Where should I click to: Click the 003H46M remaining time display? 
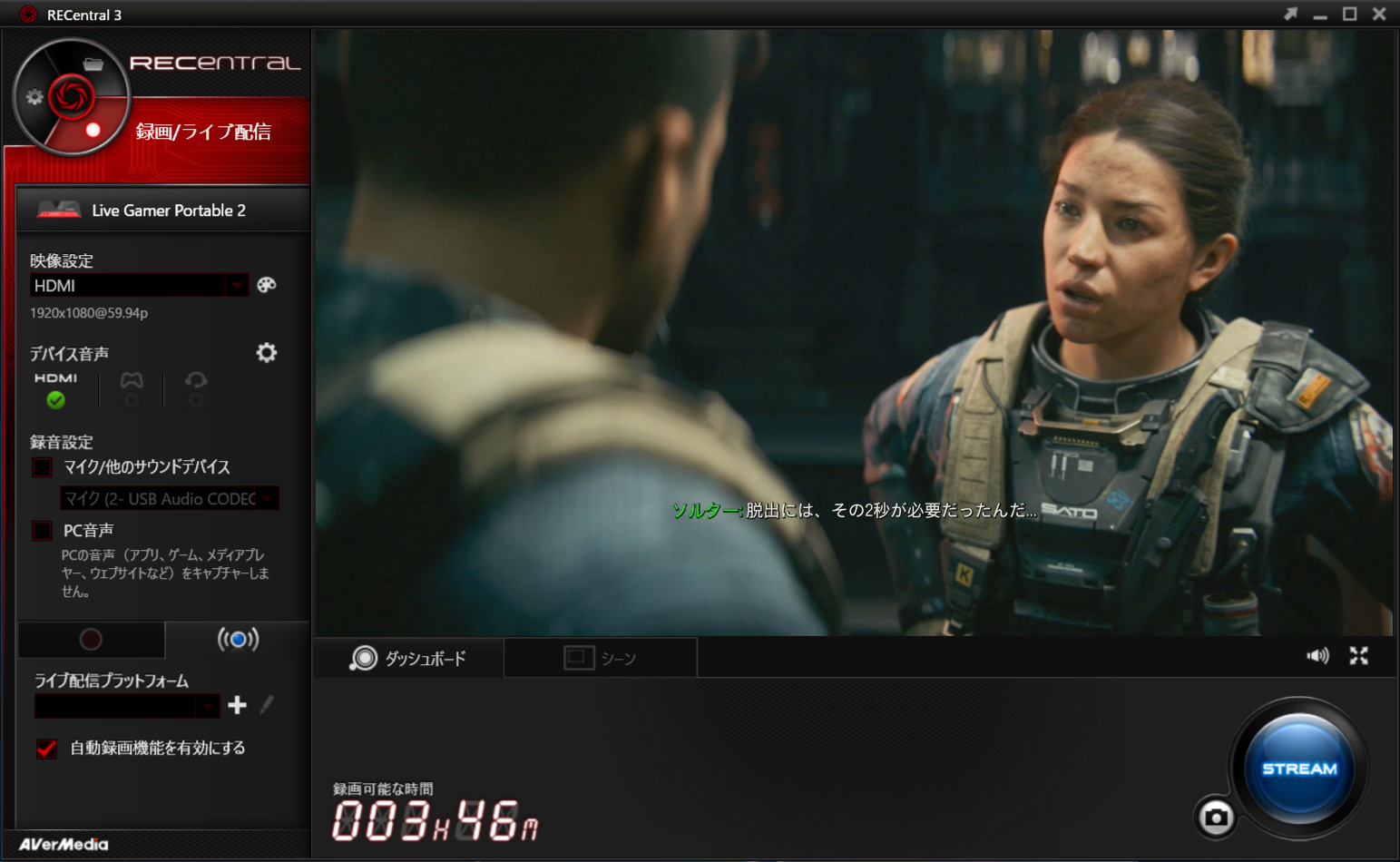435,821
